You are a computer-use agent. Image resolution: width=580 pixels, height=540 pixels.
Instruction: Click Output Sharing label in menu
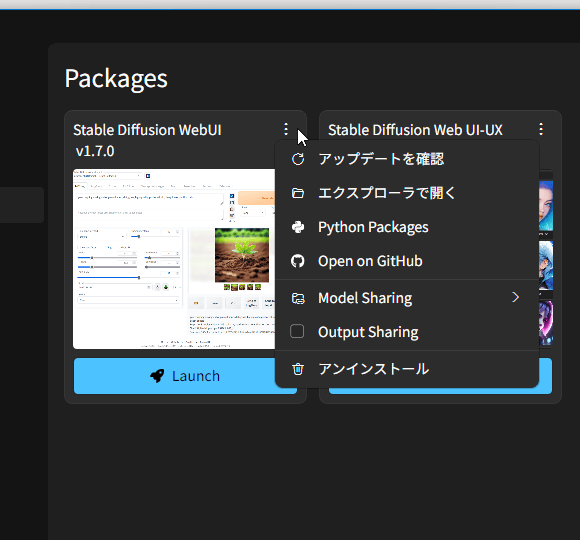[368, 332]
